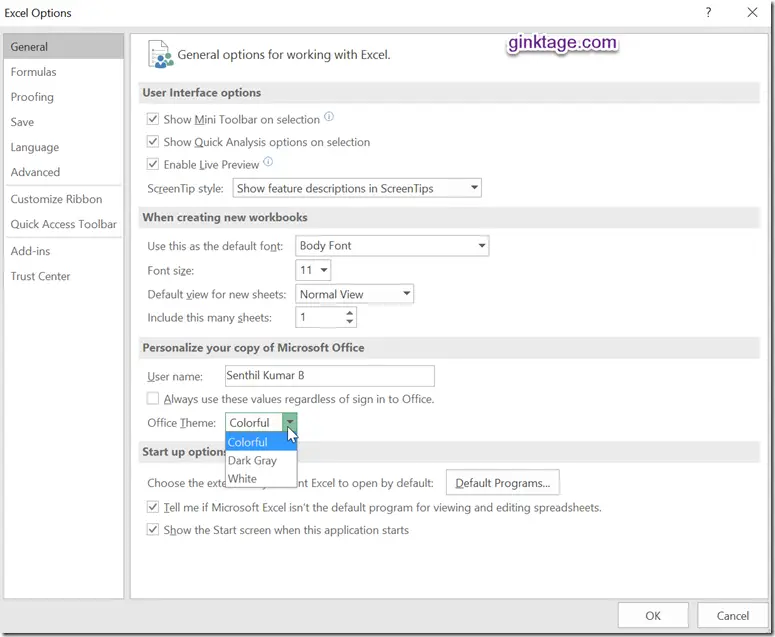Disable the Enable Live Preview checkbox
This screenshot has height=637, width=775.
coord(153,164)
